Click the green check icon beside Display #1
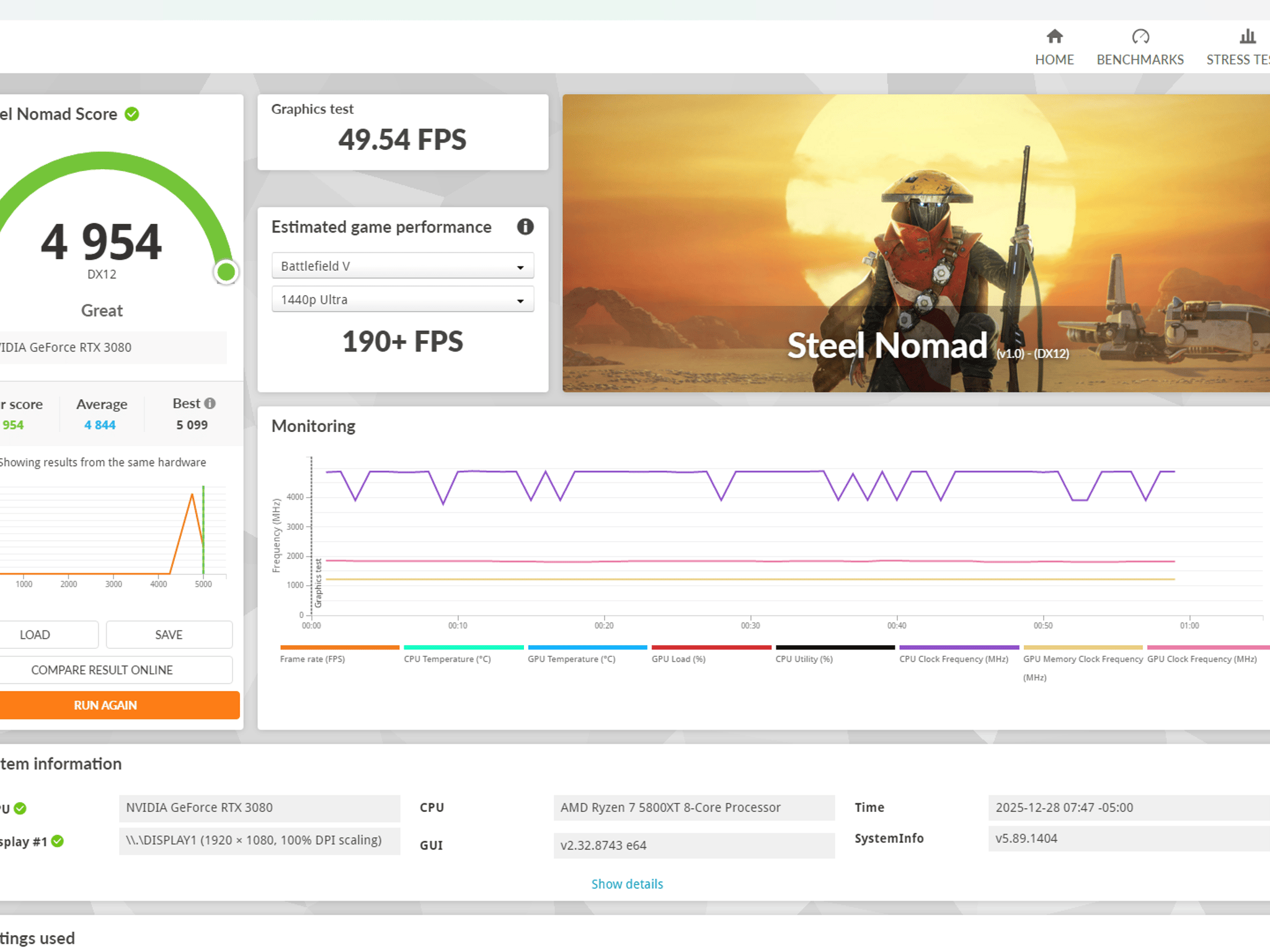The width and height of the screenshot is (1270, 952). point(58,841)
